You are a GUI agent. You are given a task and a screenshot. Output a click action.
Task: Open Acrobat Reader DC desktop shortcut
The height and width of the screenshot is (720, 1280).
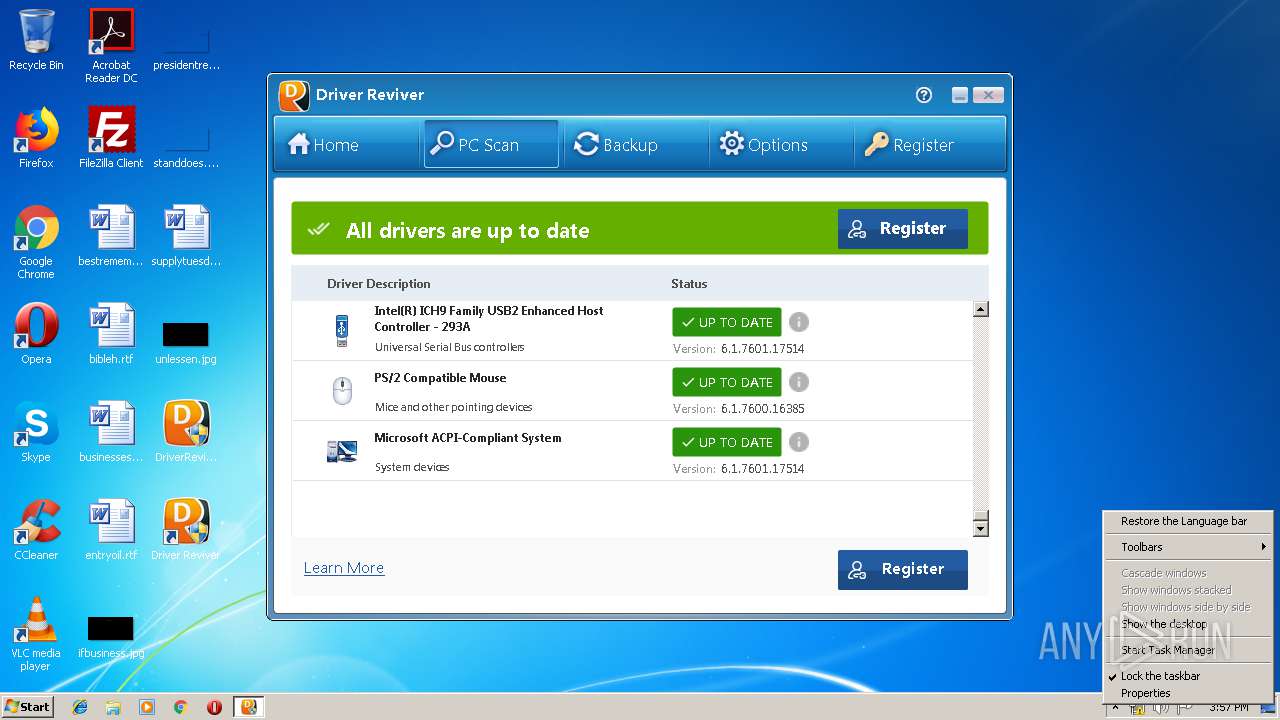pos(111,46)
